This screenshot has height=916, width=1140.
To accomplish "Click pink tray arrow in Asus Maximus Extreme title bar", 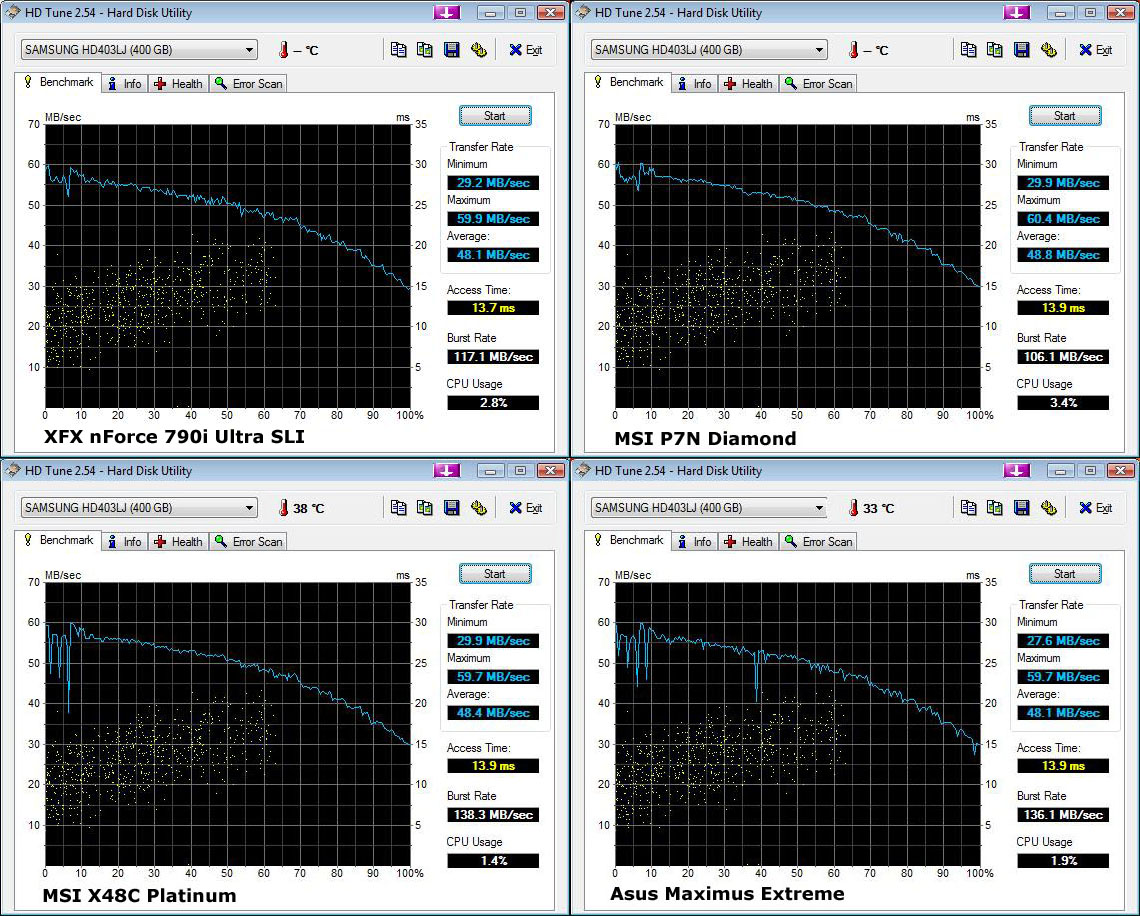I will 1016,470.
